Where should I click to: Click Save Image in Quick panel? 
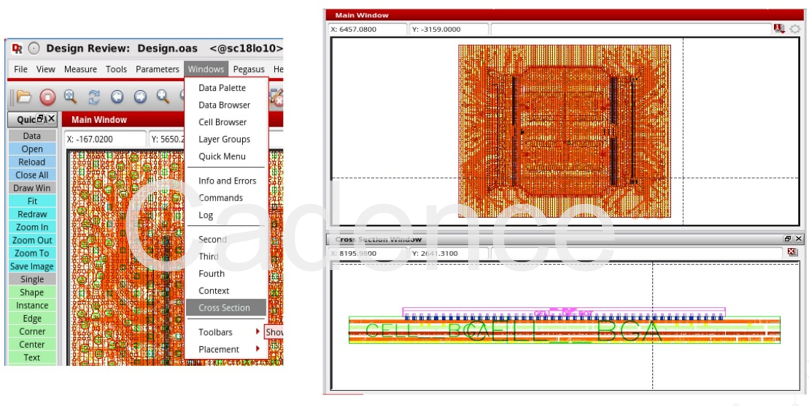pos(32,266)
